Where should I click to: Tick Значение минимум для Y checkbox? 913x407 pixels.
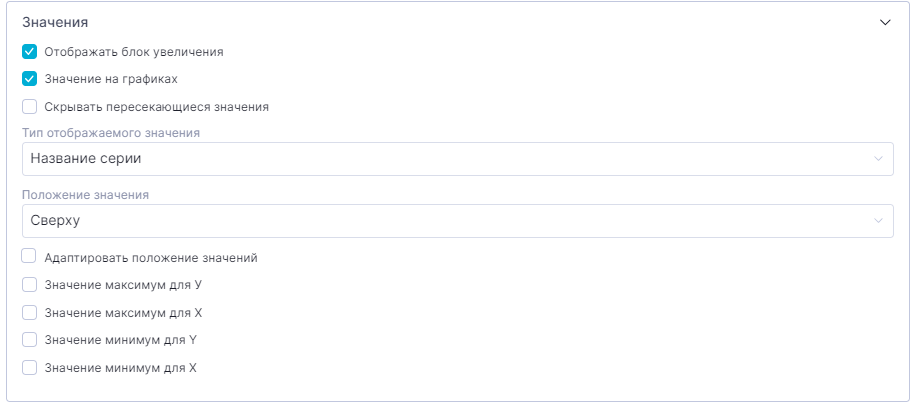[30, 340]
